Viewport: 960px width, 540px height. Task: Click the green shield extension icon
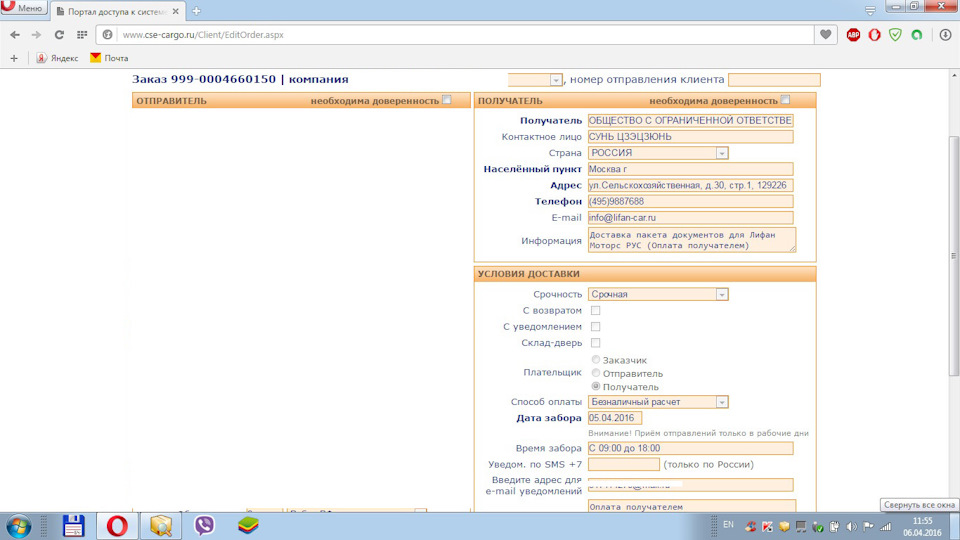[895, 35]
